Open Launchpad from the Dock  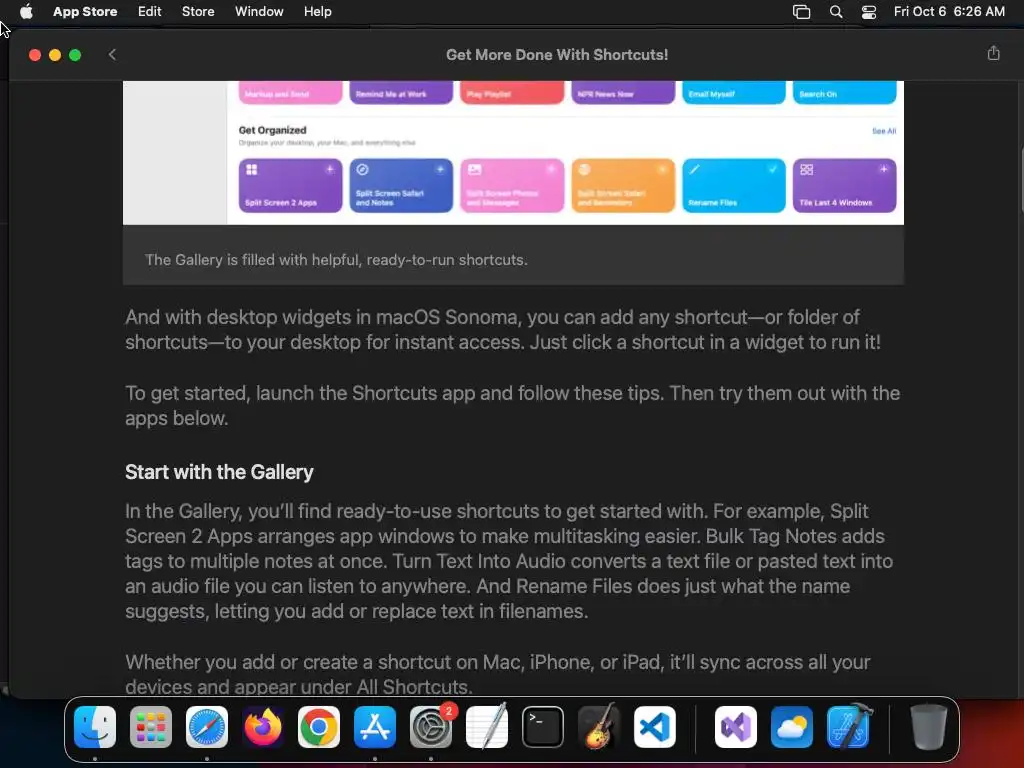(x=151, y=727)
